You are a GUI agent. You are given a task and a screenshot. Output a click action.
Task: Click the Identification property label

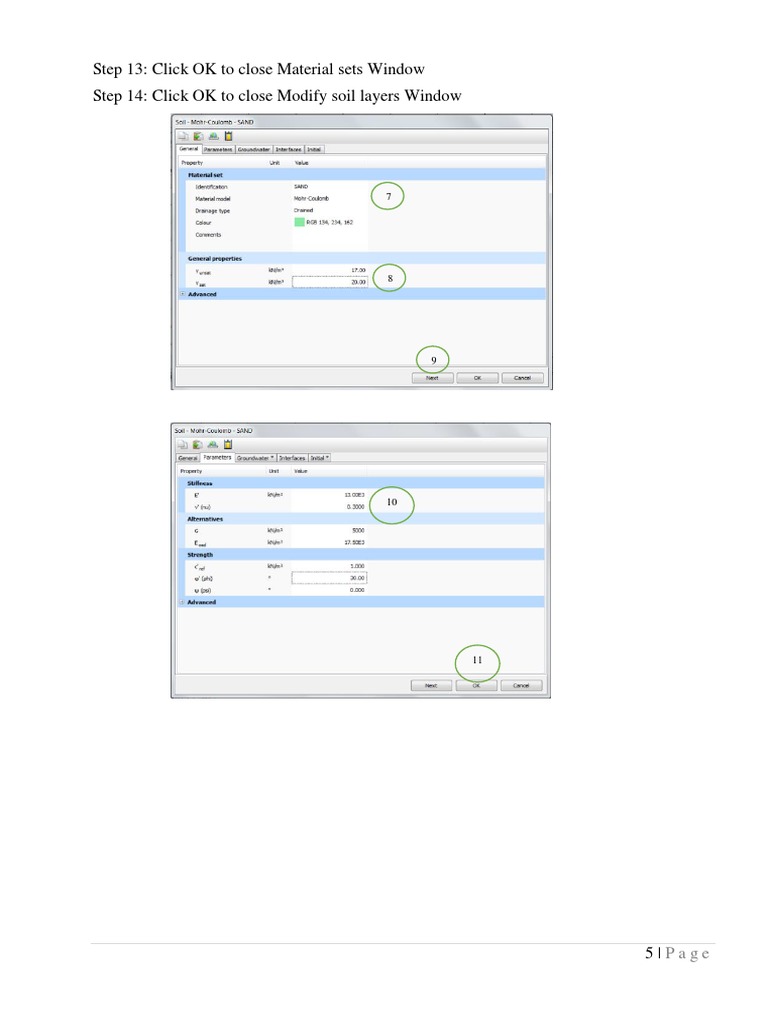click(212, 187)
